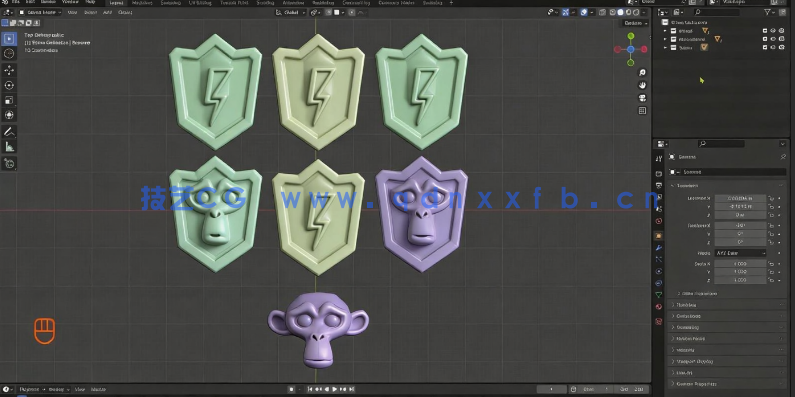
Task: Open the Texture properties tab
Action: [659, 321]
